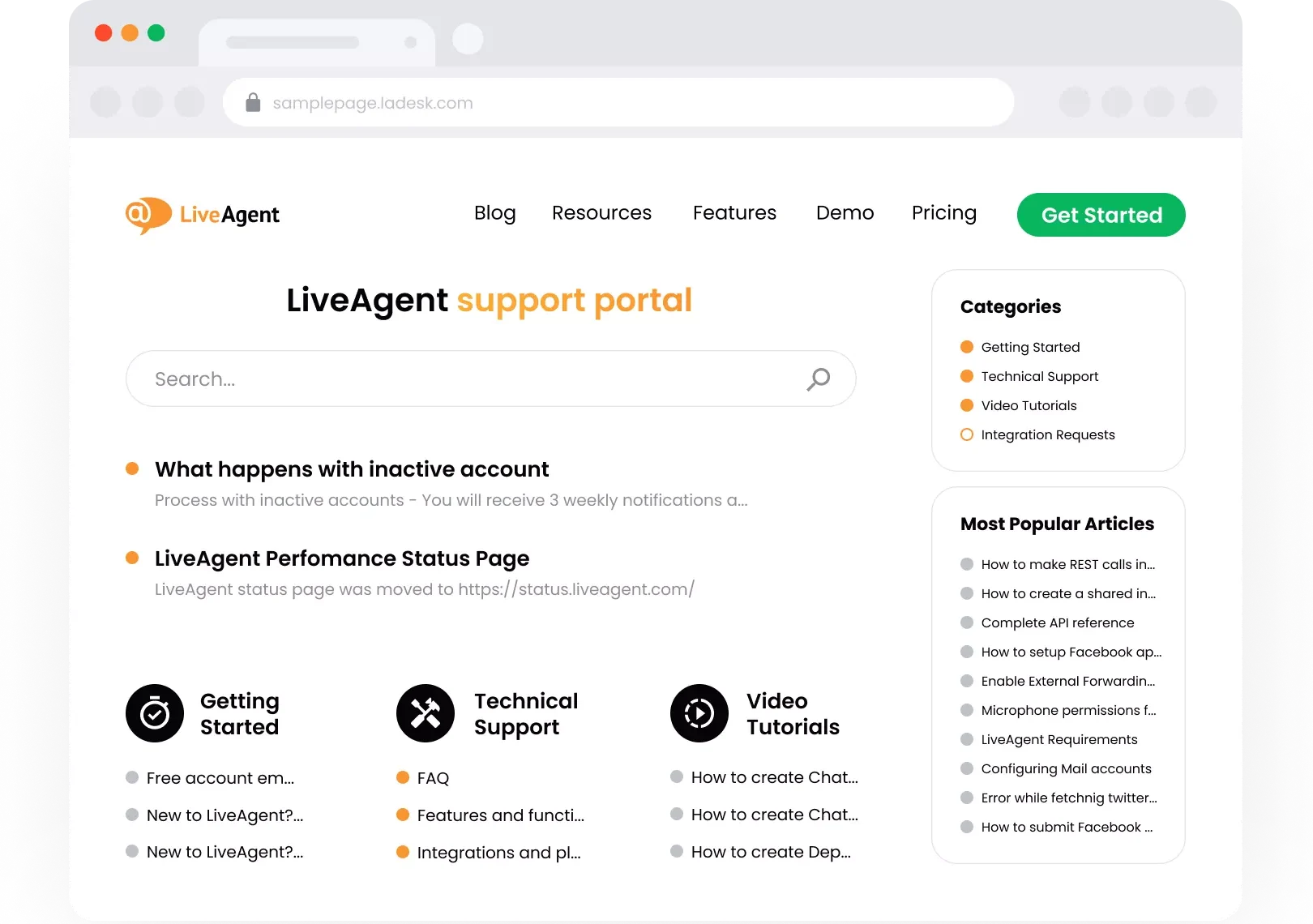This screenshot has width=1313, height=924.
Task: Open 'LiveAgent Requirements' article
Action: (x=1059, y=739)
